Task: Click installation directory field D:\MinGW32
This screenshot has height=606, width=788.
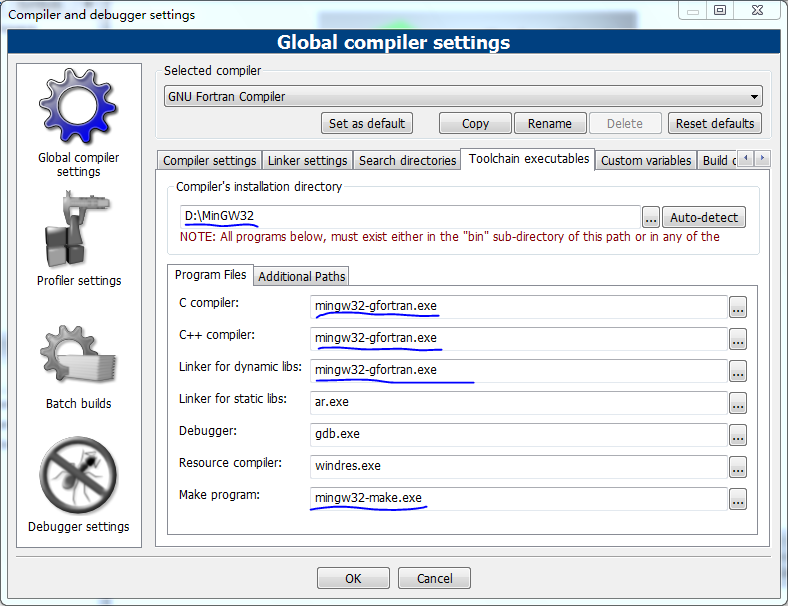Action: pyautogui.click(x=410, y=217)
